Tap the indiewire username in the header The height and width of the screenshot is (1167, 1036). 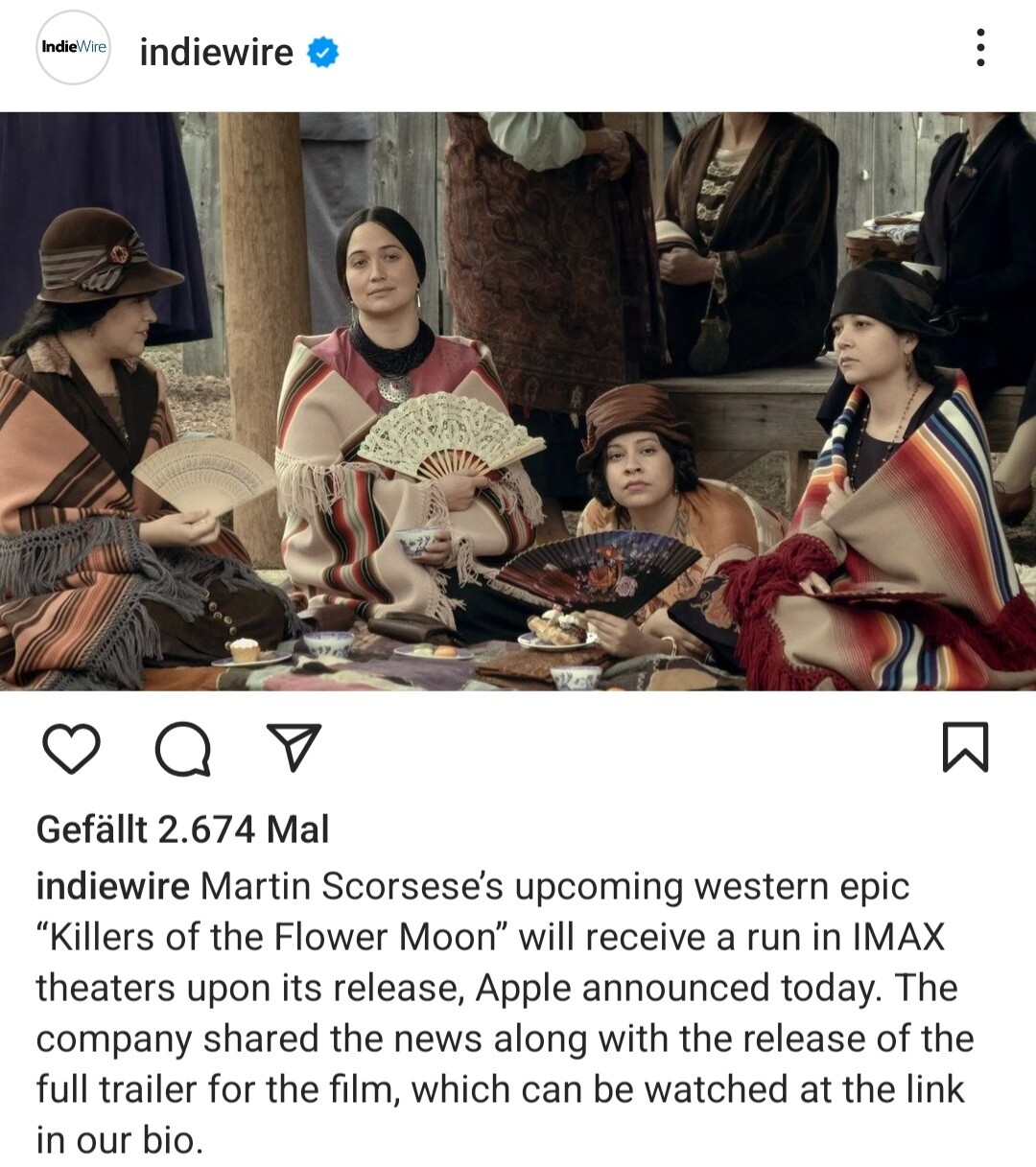coord(217,52)
